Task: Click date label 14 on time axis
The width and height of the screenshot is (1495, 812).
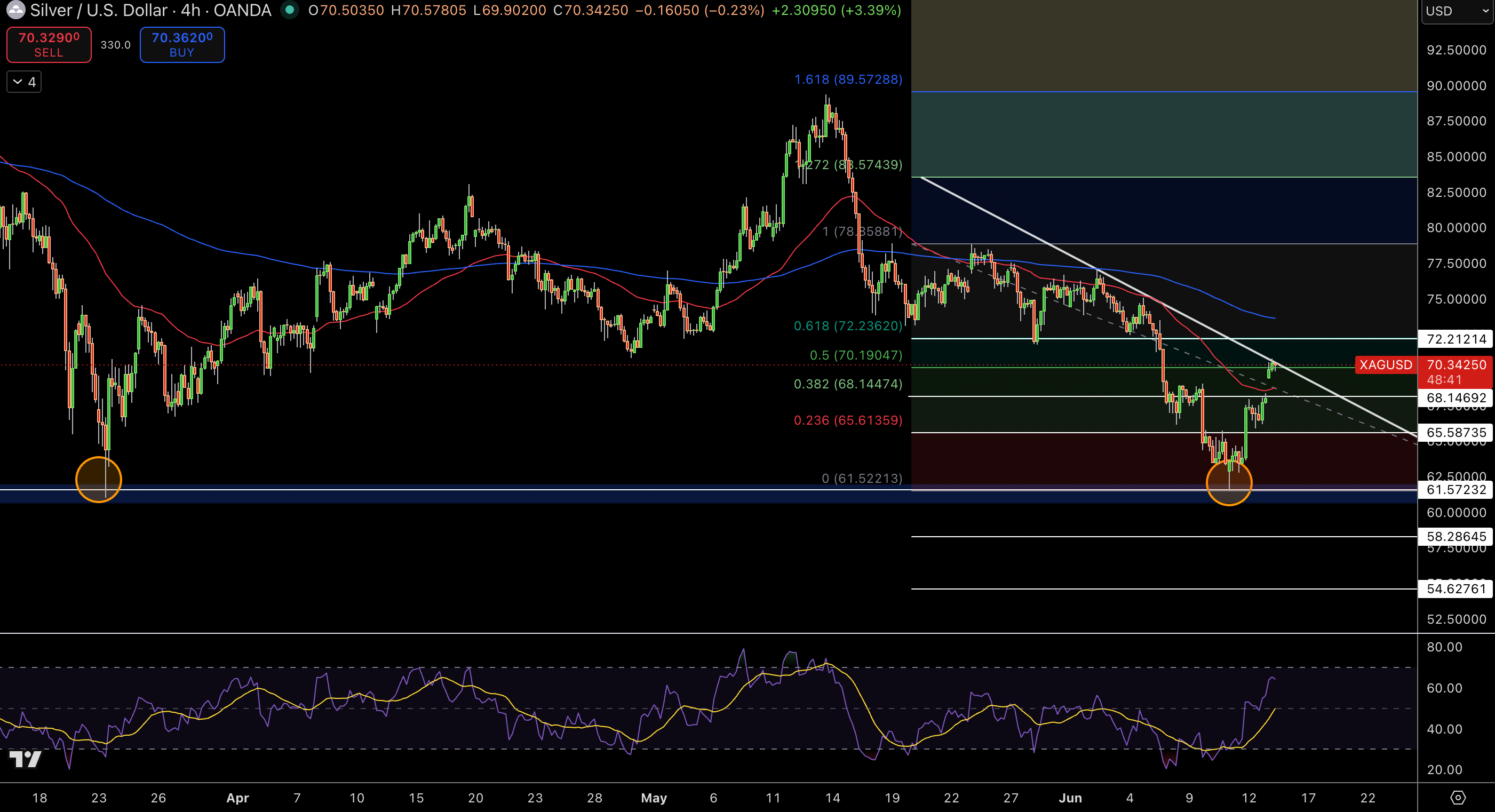Action: pyautogui.click(x=832, y=798)
